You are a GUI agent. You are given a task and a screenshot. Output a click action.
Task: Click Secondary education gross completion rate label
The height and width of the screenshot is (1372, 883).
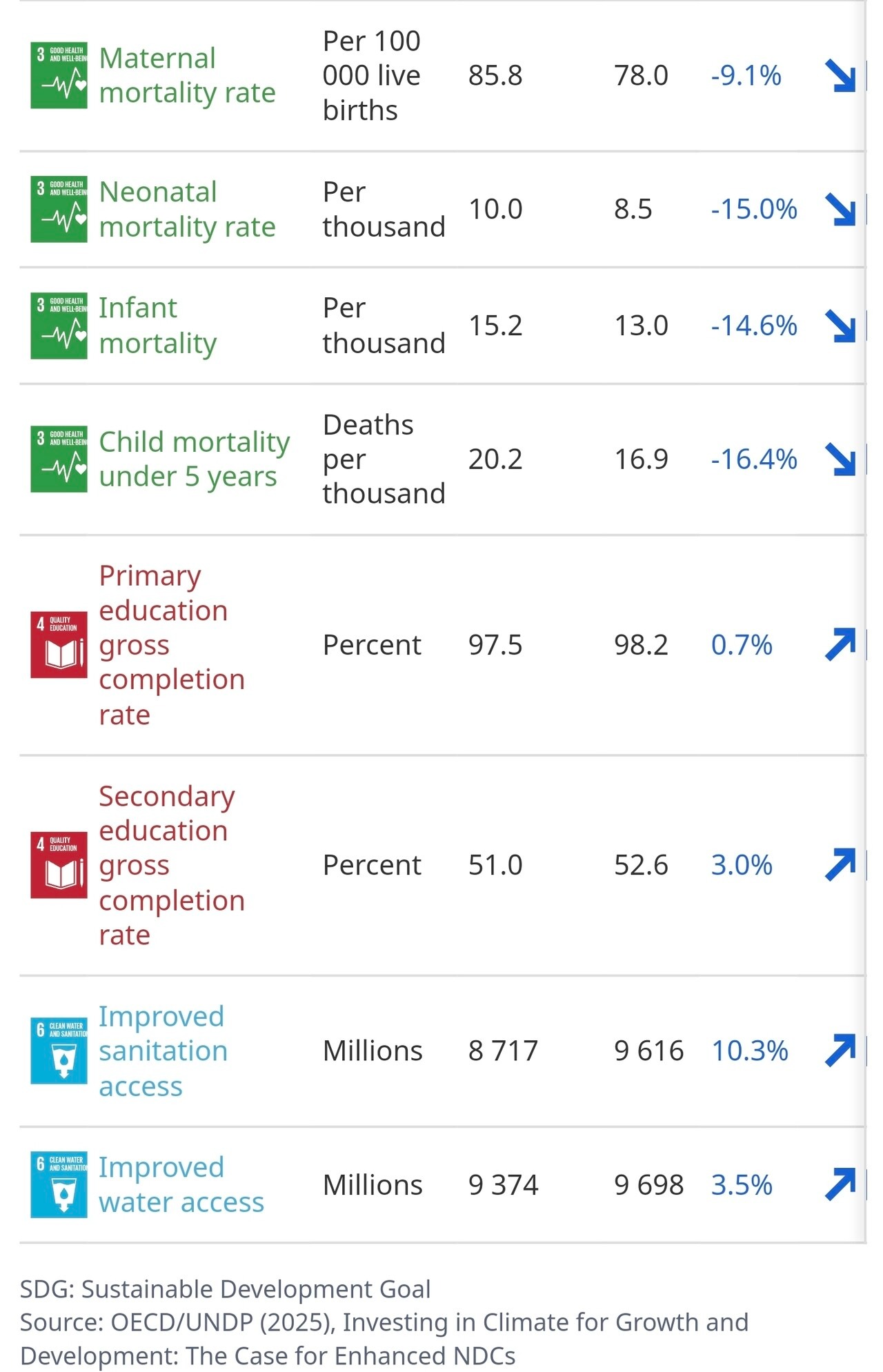(x=171, y=865)
